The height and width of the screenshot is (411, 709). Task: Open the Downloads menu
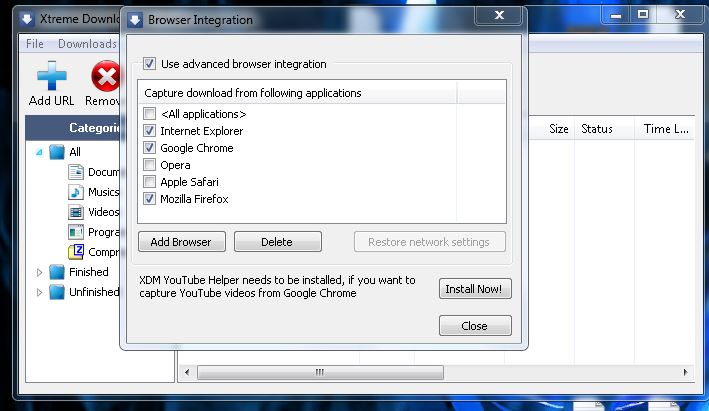(x=87, y=44)
